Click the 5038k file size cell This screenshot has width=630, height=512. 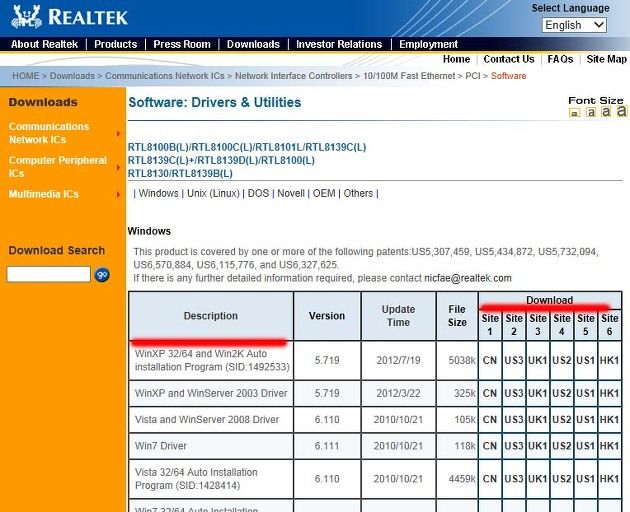point(457,360)
